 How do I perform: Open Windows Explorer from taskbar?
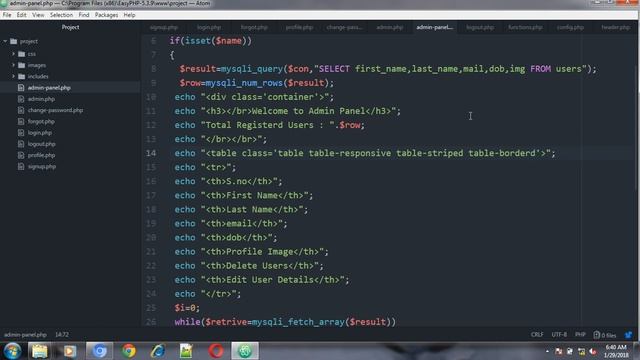[x=40, y=351]
